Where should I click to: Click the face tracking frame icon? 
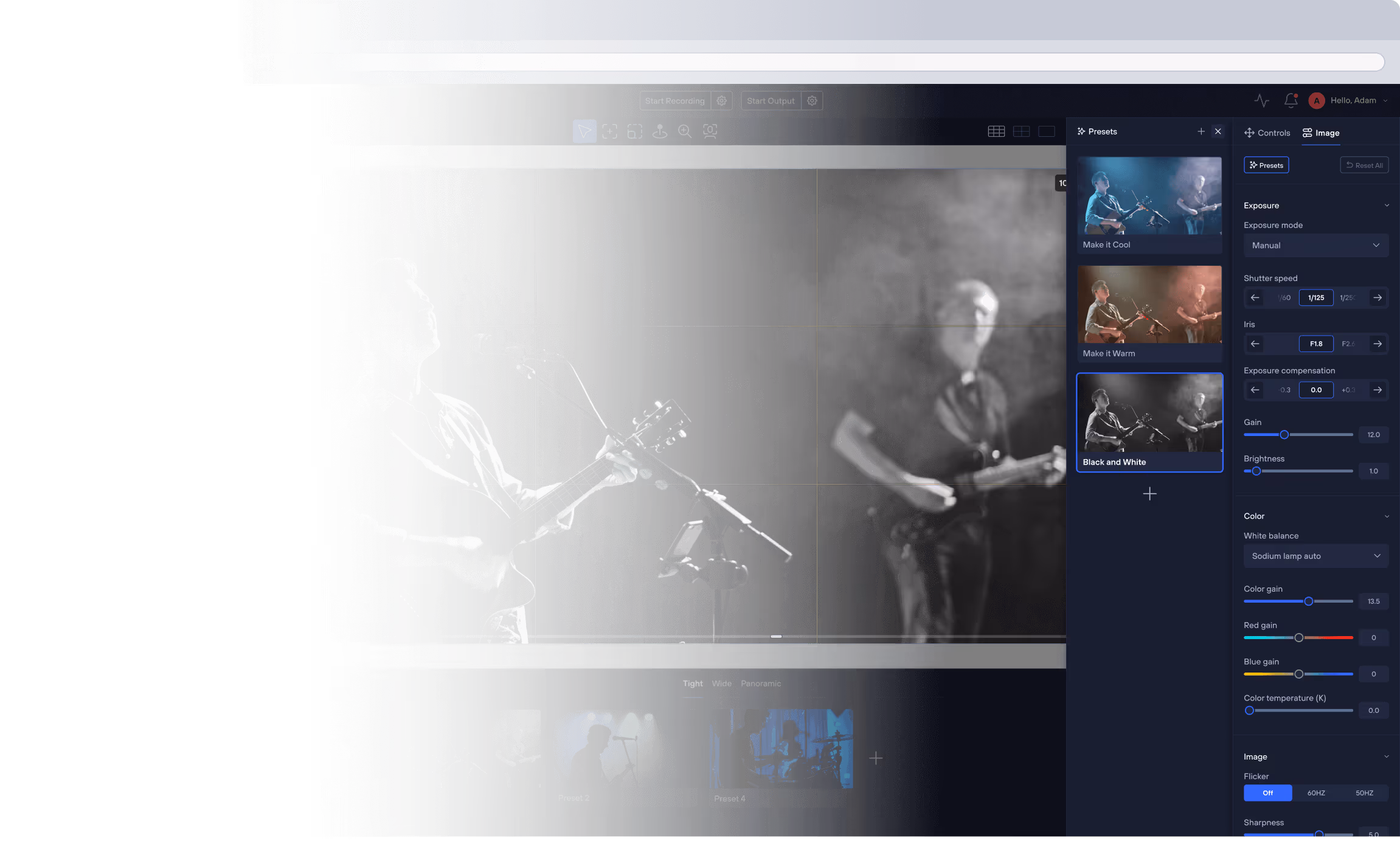point(710,131)
